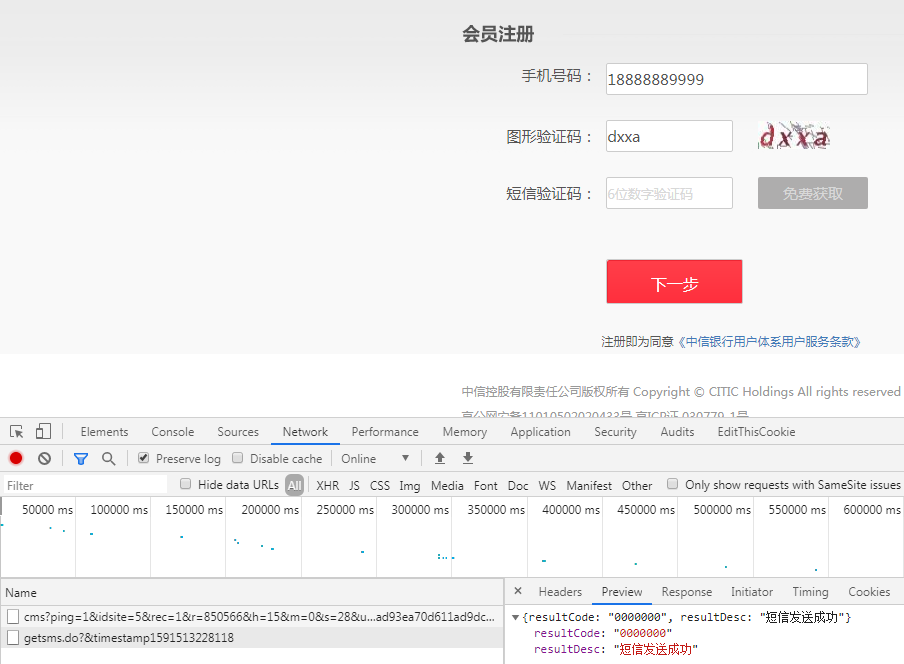Click the 100000 ms timeline marker
Viewport: 904px width, 664px height.
[119, 510]
